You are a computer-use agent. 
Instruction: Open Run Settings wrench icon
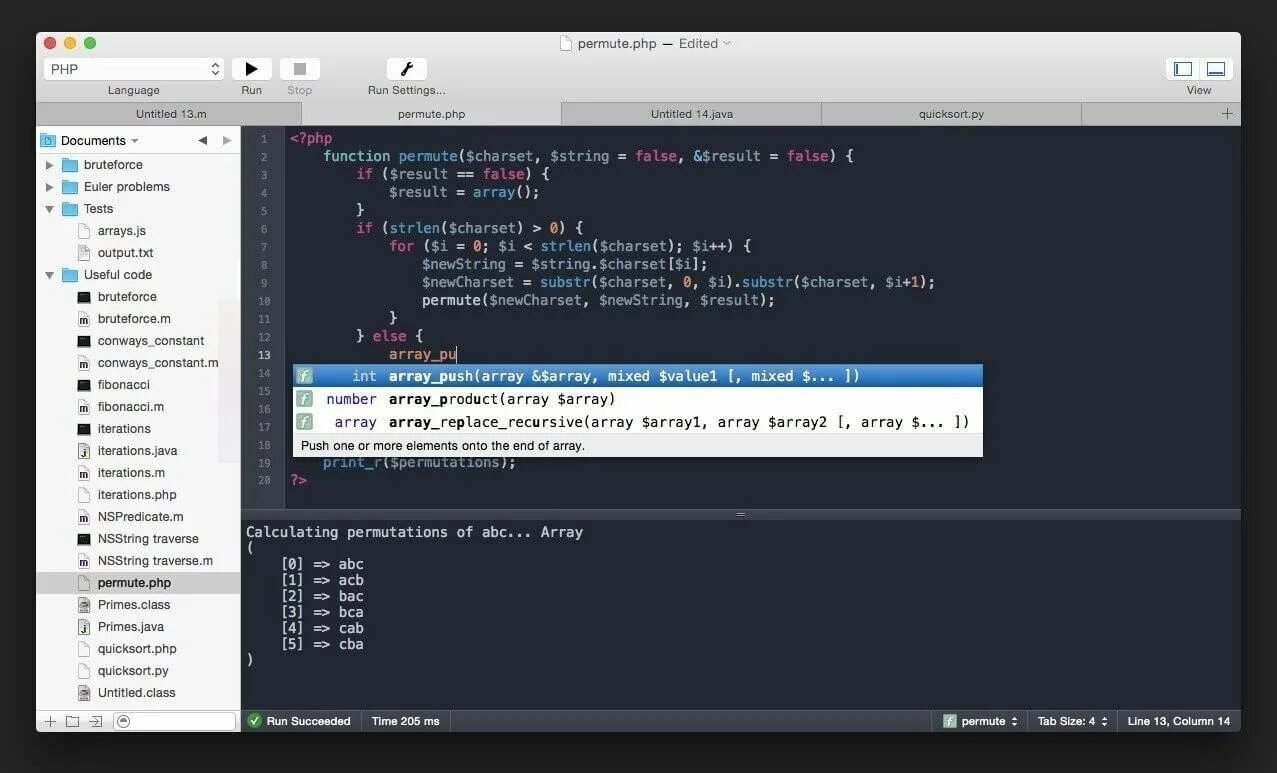click(406, 69)
